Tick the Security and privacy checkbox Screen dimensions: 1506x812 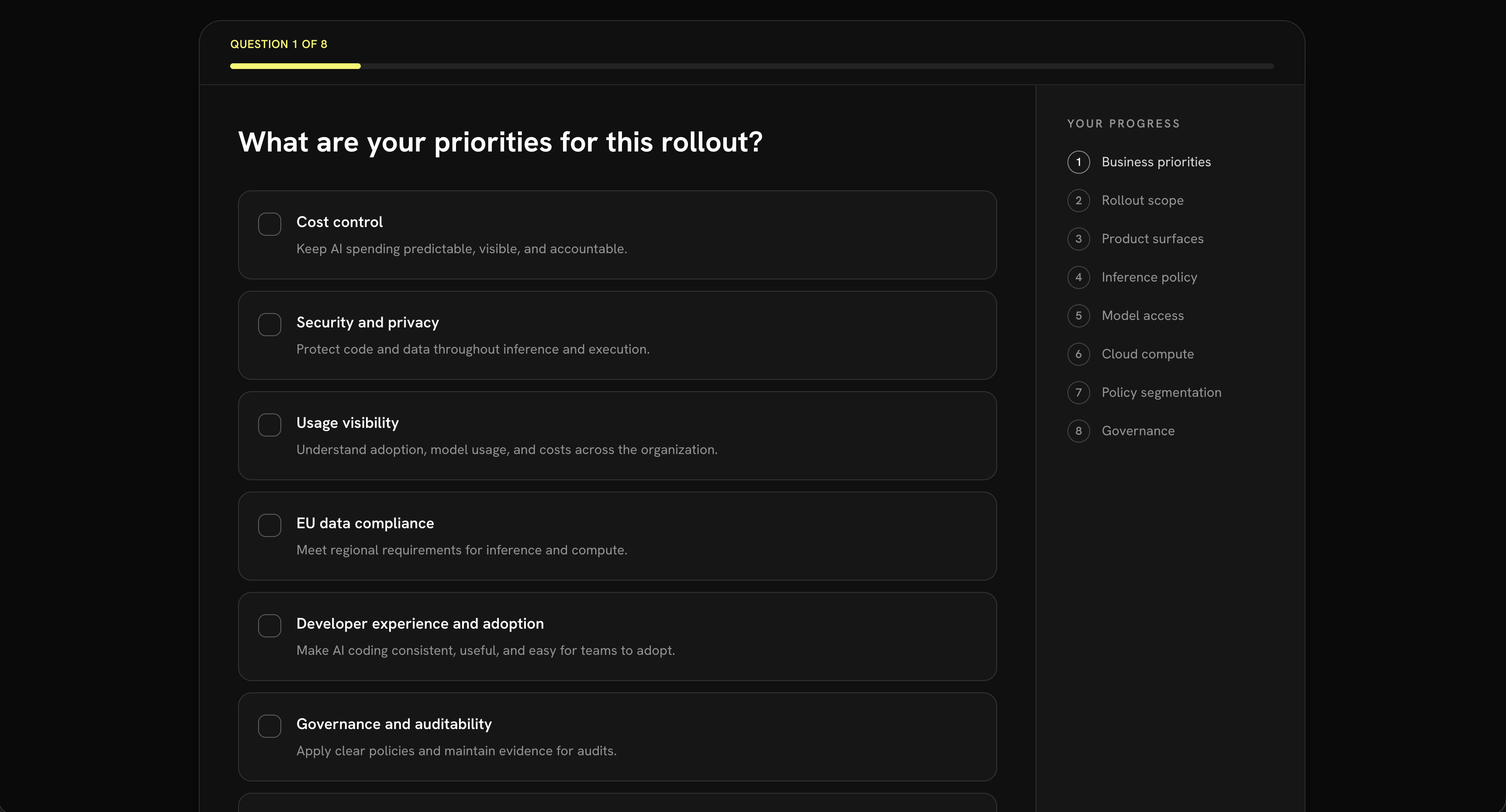269,325
